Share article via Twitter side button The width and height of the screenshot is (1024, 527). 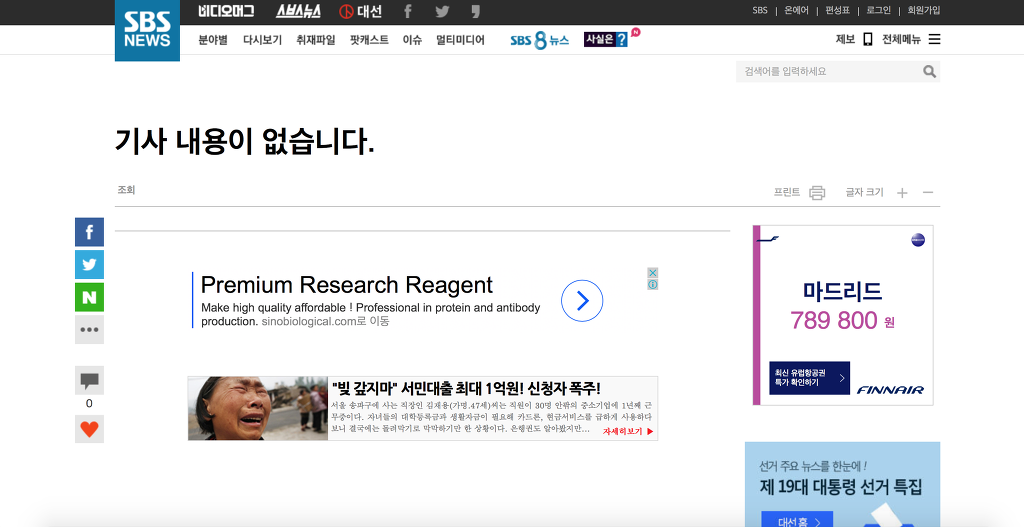tap(89, 264)
